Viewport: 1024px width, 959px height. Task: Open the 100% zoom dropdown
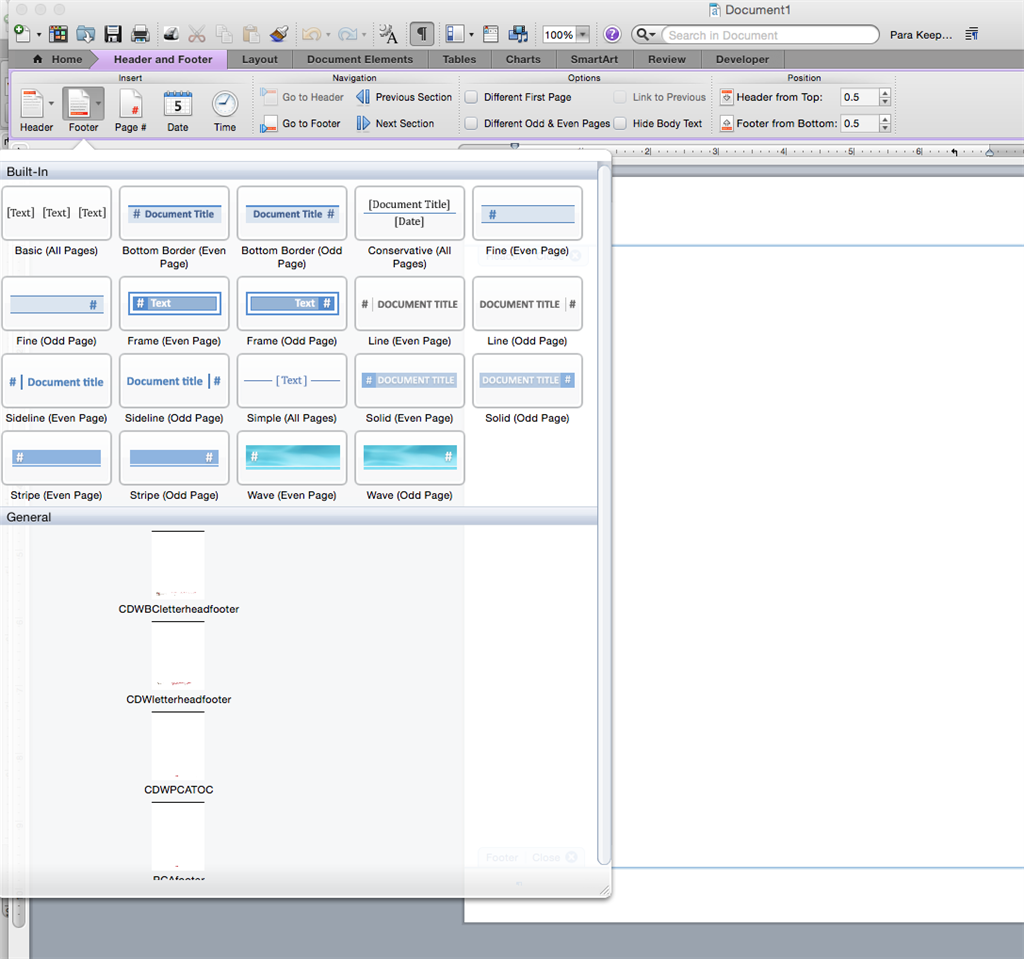[x=582, y=35]
